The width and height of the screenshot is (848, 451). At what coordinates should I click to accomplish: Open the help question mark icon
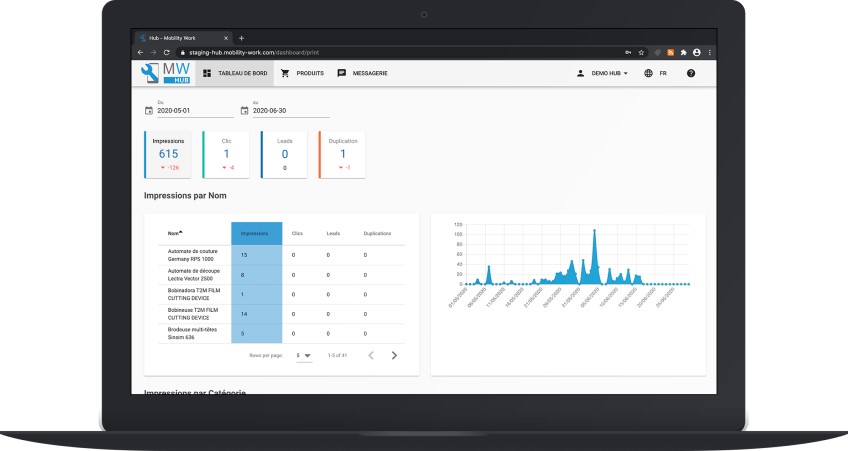[691, 73]
